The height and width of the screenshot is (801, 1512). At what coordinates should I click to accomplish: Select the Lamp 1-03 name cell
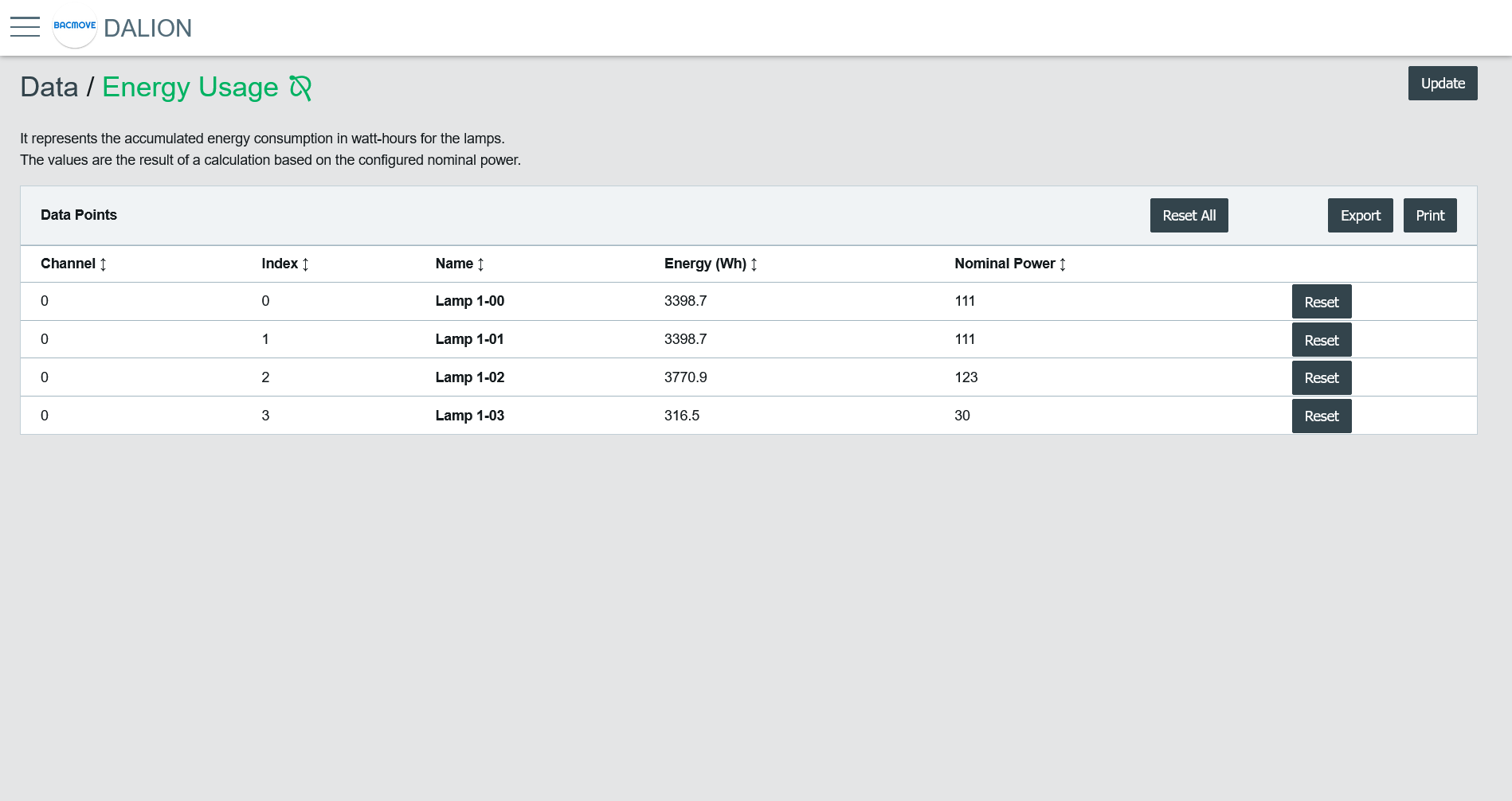[469, 416]
